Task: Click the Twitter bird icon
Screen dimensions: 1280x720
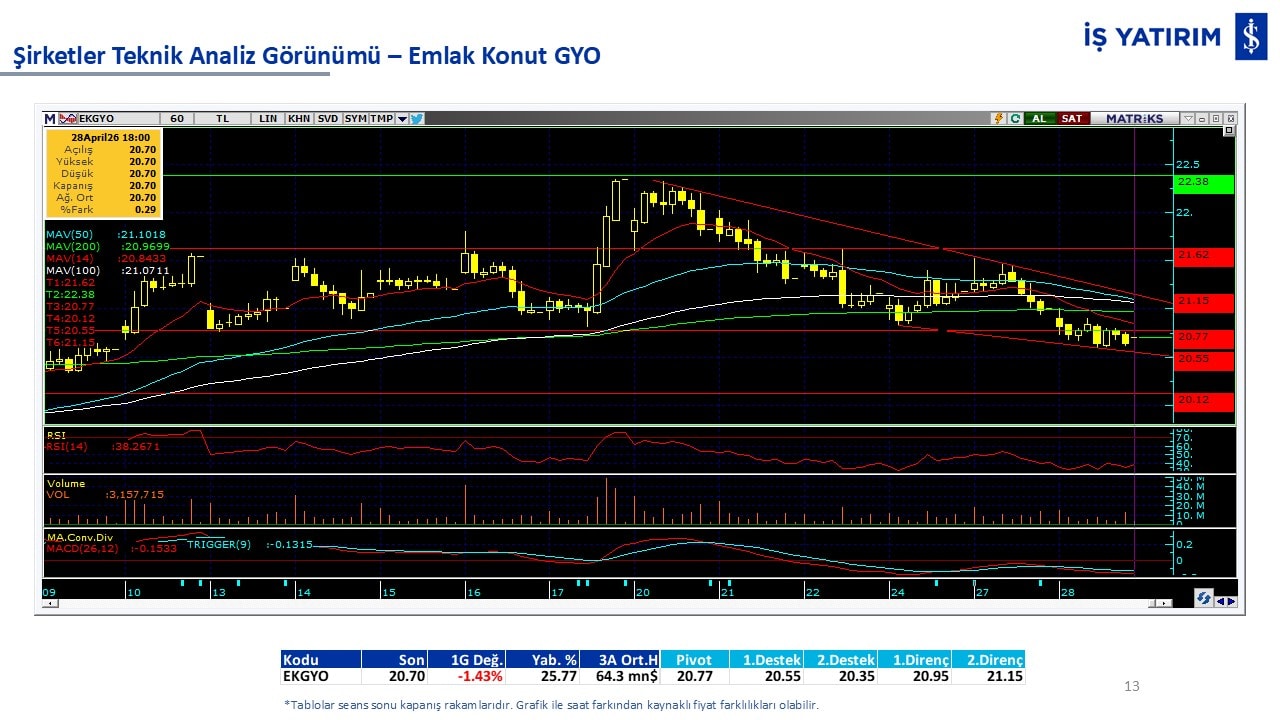Action: tap(417, 118)
